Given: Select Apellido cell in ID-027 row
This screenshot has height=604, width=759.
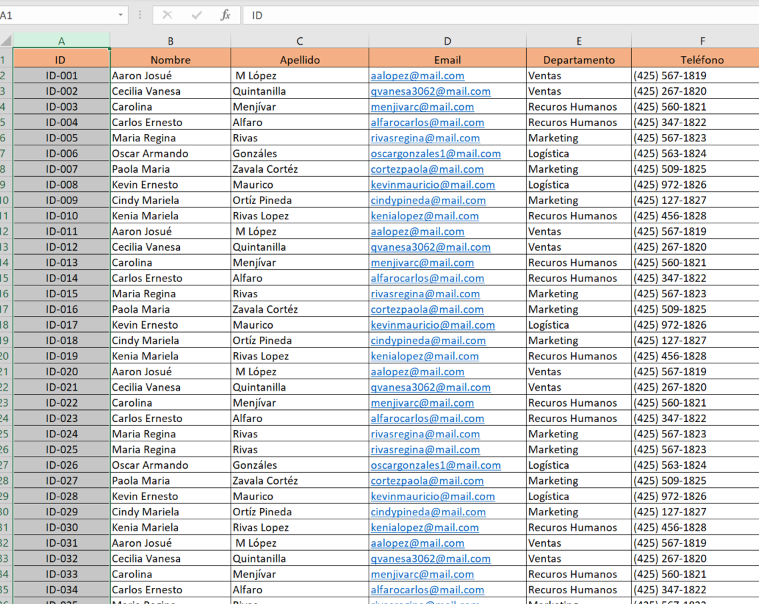Looking at the screenshot, I should click(300, 481).
